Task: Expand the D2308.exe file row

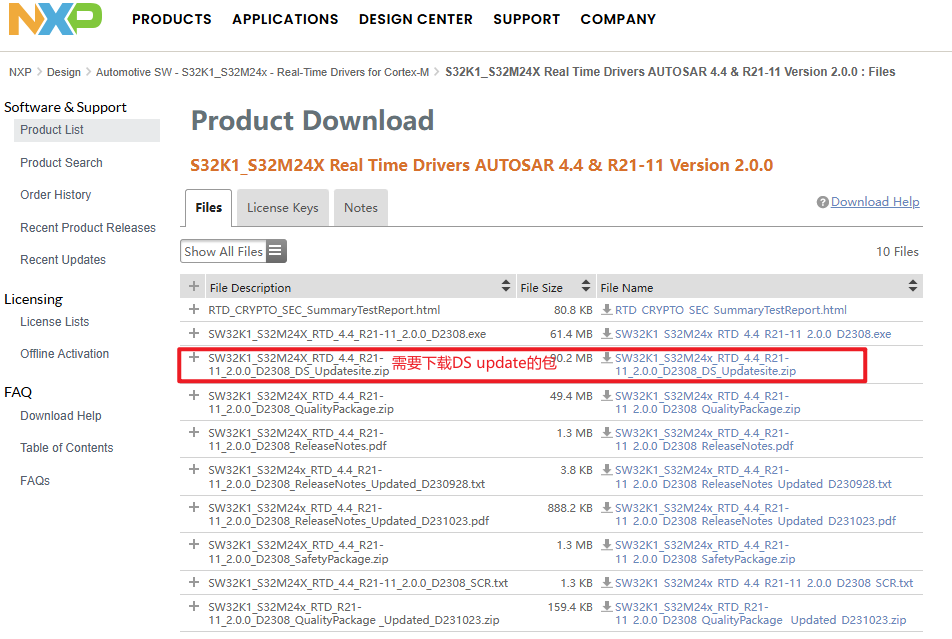Action: tap(194, 333)
